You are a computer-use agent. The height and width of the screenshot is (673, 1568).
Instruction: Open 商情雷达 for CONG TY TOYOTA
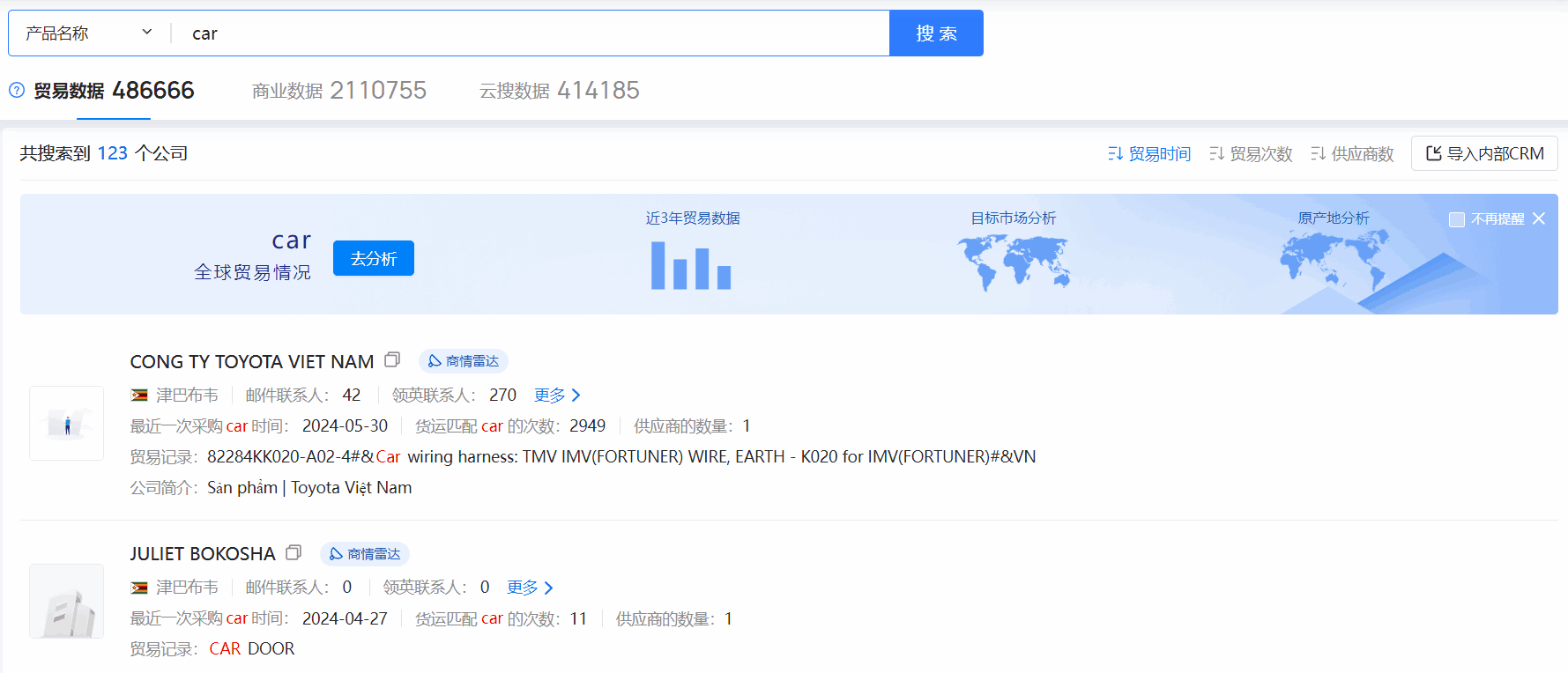[463, 361]
